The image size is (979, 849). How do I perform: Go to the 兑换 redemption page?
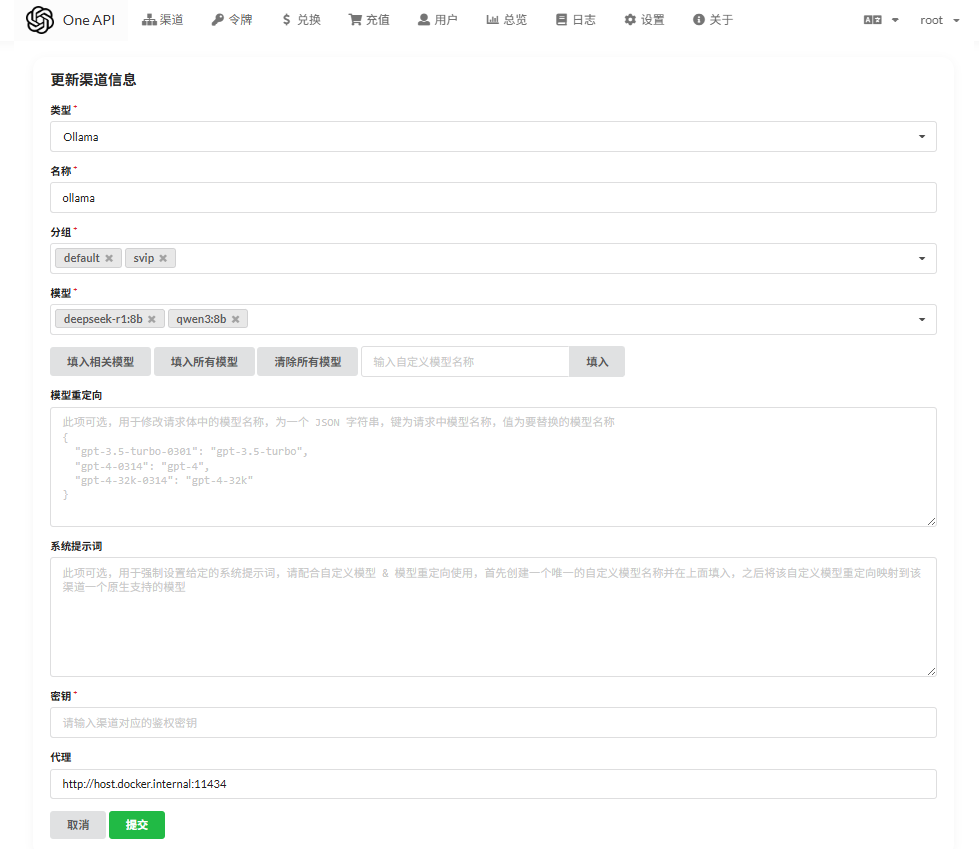(x=301, y=20)
